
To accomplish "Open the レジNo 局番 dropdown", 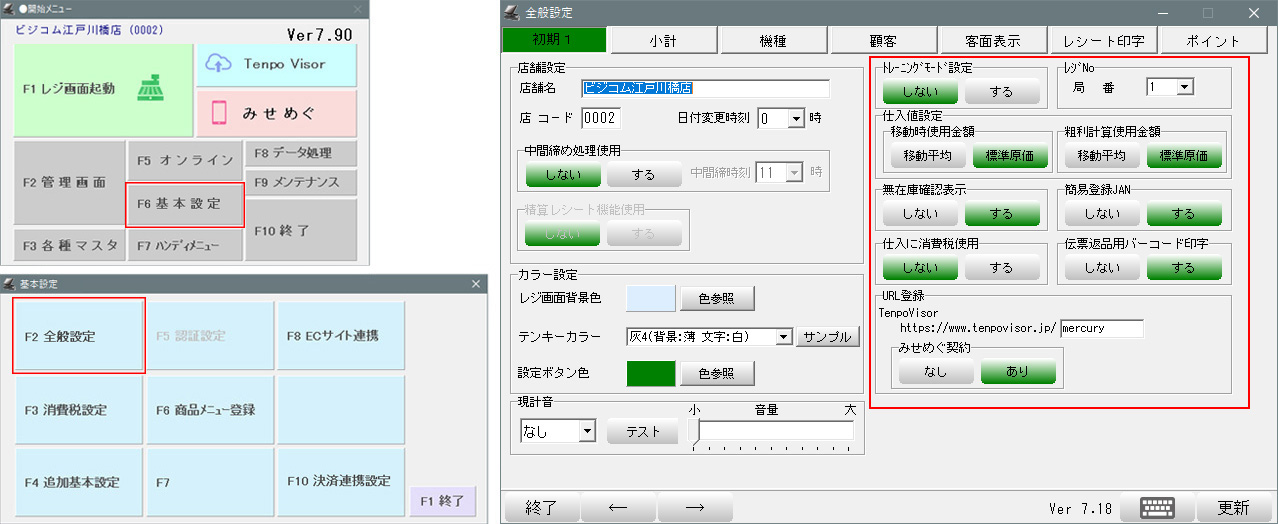I will (x=1185, y=88).
